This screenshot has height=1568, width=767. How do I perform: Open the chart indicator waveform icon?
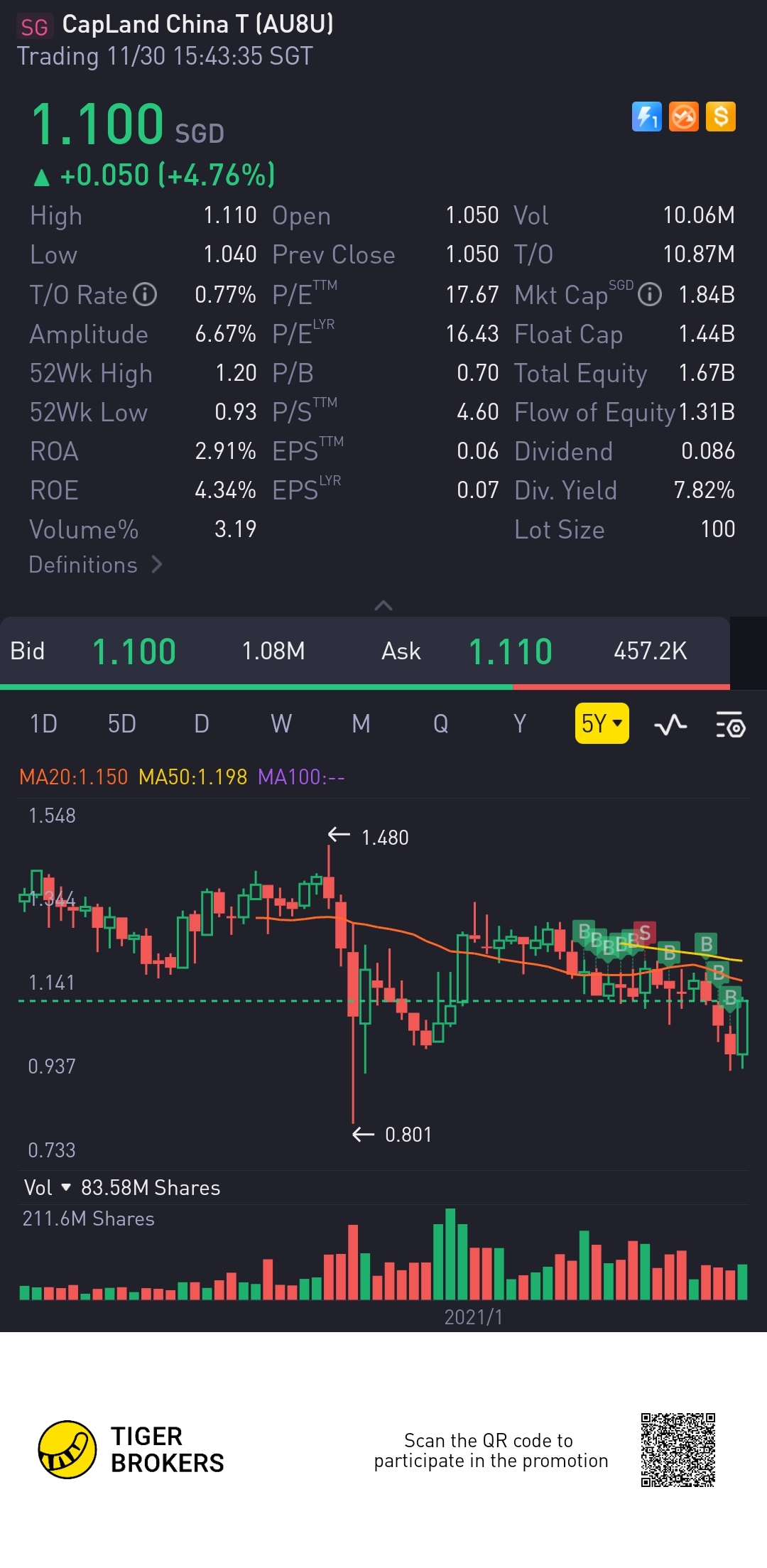pos(670,725)
